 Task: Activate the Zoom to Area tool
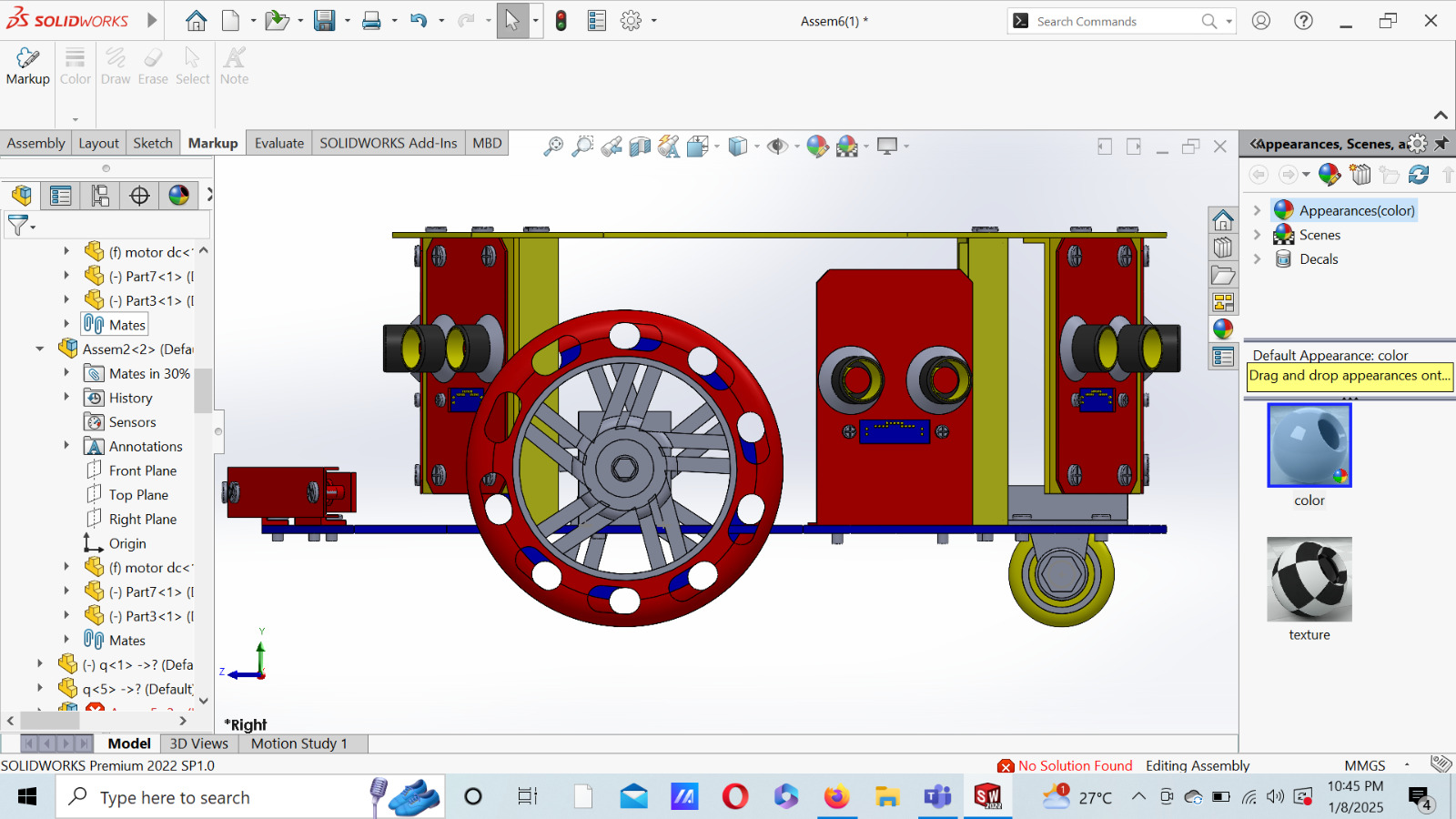[583, 146]
